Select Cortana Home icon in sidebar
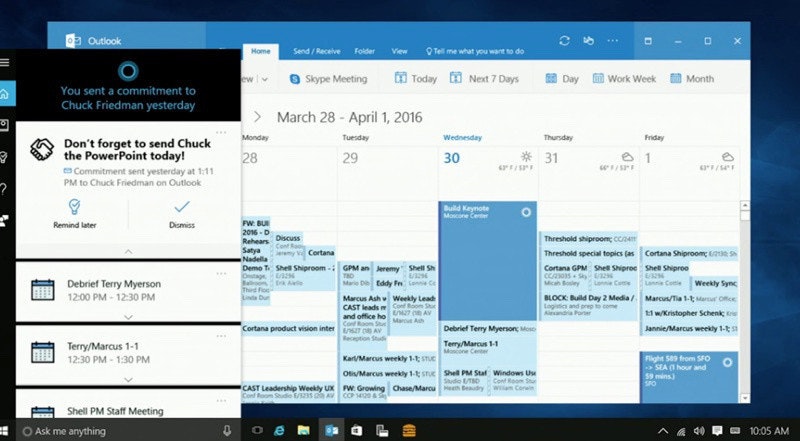Image resolution: width=800 pixels, height=441 pixels. click(6, 93)
